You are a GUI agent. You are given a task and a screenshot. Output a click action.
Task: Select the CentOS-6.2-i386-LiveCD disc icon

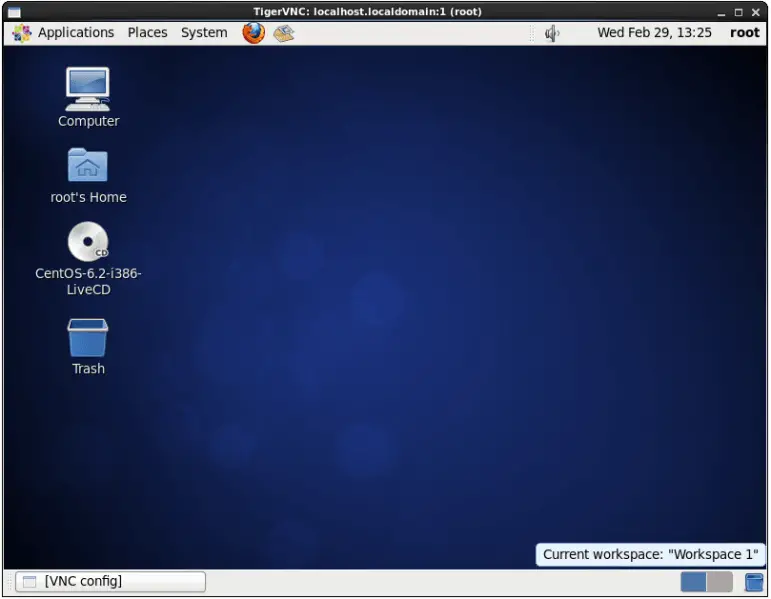tap(88, 243)
